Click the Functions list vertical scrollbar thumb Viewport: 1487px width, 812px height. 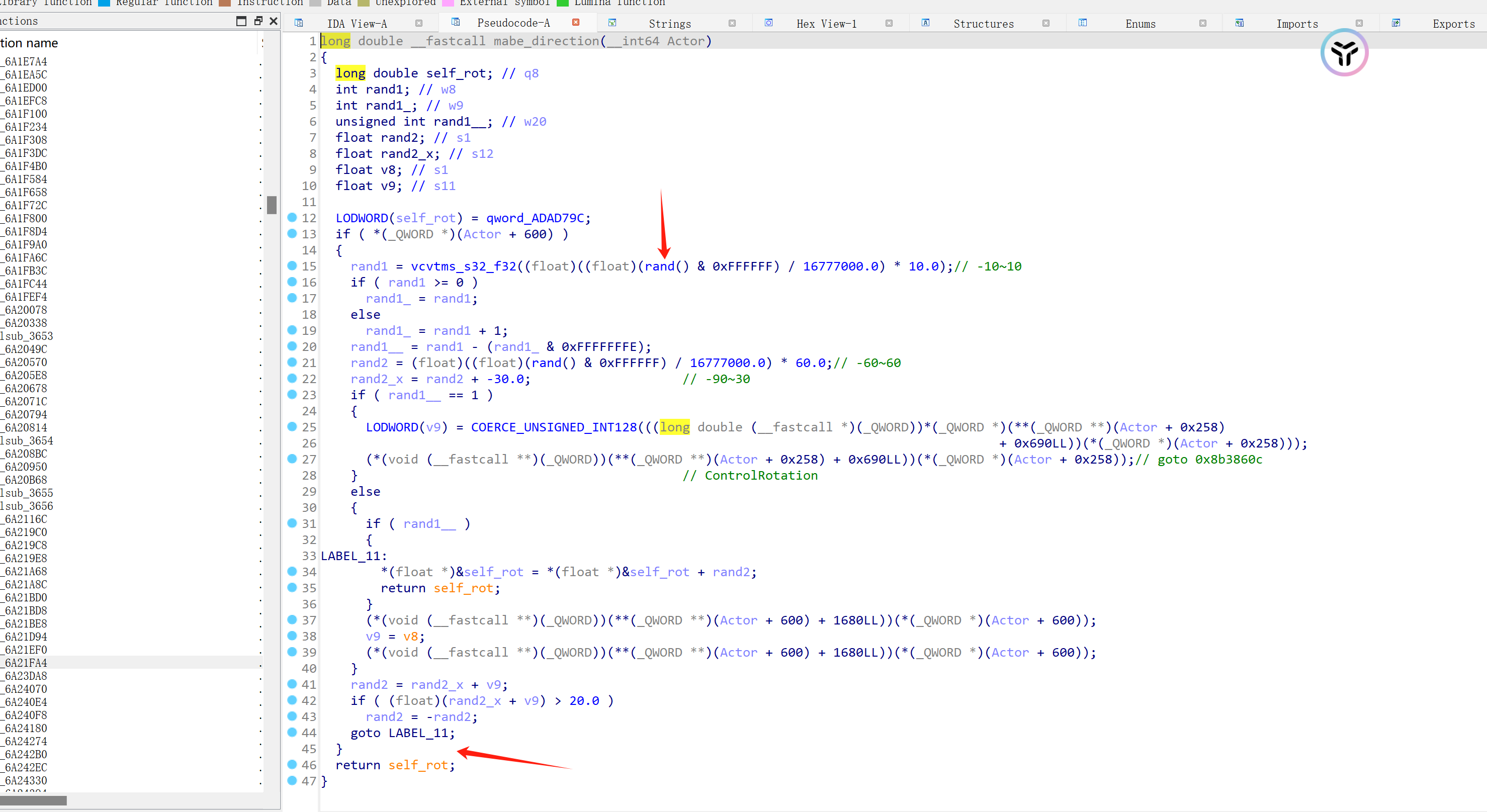pyautogui.click(x=272, y=205)
